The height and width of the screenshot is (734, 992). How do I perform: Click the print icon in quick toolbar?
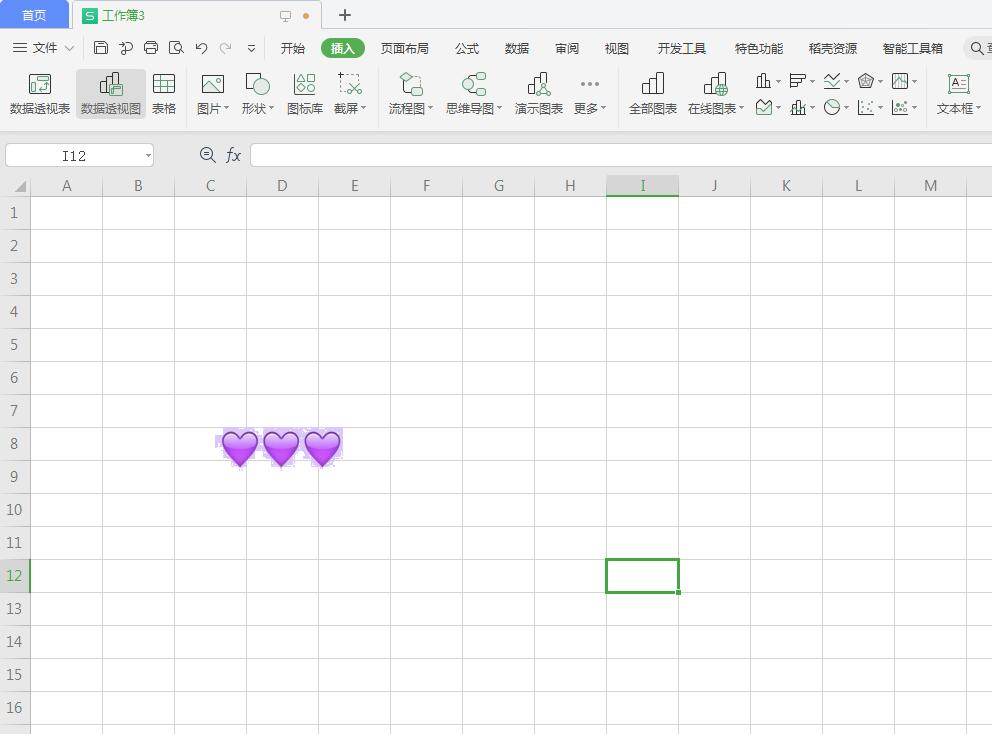(x=151, y=47)
